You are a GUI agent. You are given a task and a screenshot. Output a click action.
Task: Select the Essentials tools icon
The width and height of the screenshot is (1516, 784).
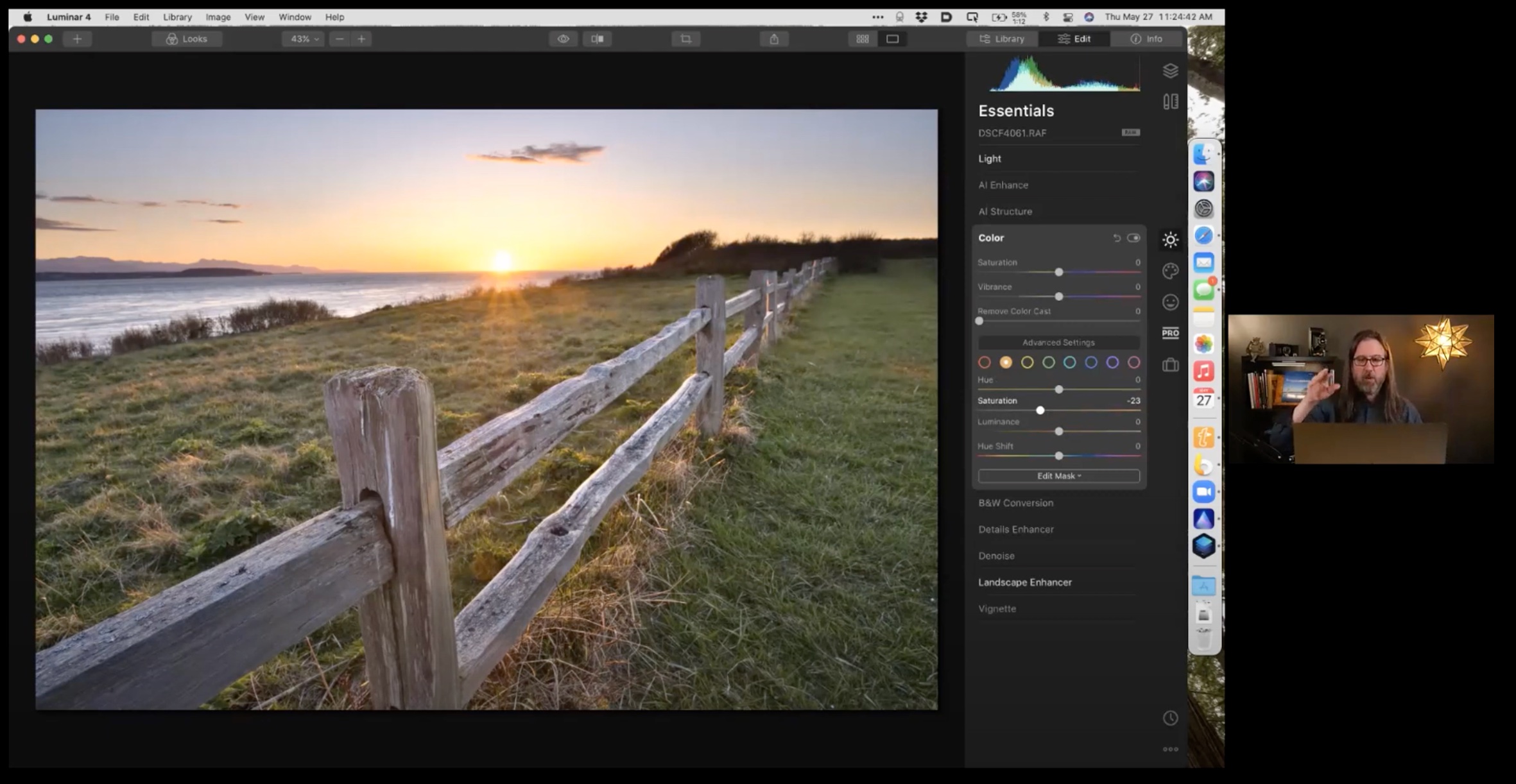point(1170,239)
